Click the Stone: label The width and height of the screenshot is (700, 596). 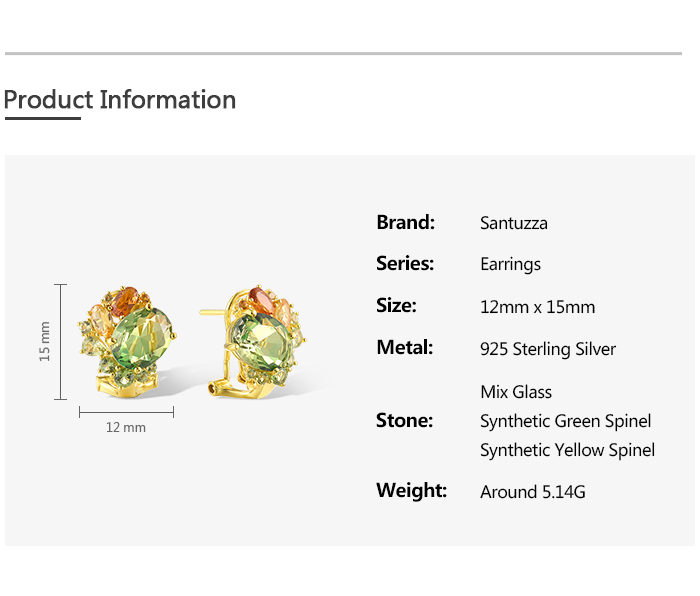point(404,421)
